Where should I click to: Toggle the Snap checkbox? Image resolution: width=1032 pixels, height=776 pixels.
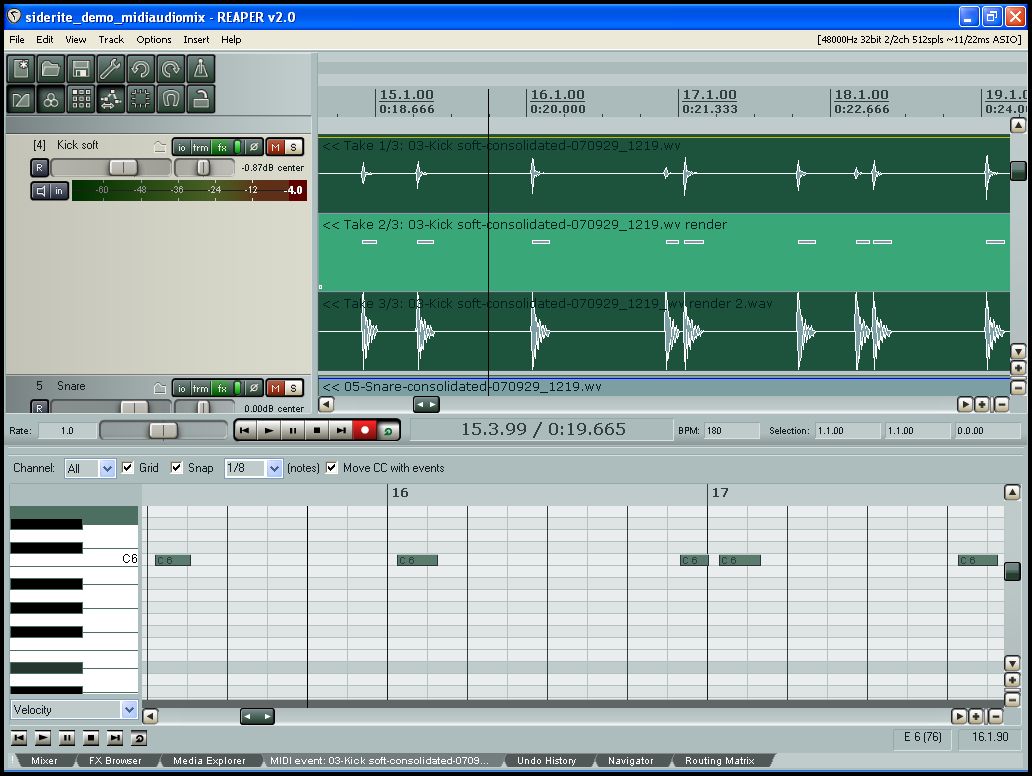point(176,468)
